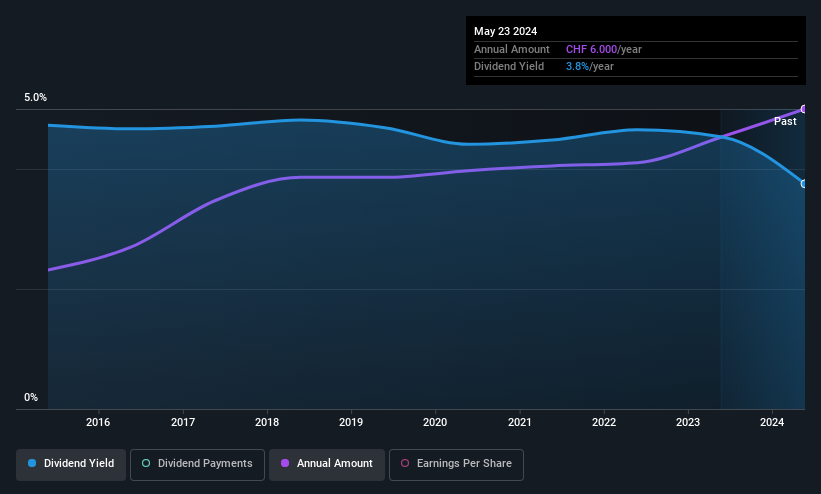Click the '3.8%/year' dividend yield value
Image resolution: width=821 pixels, height=494 pixels.
click(x=590, y=67)
